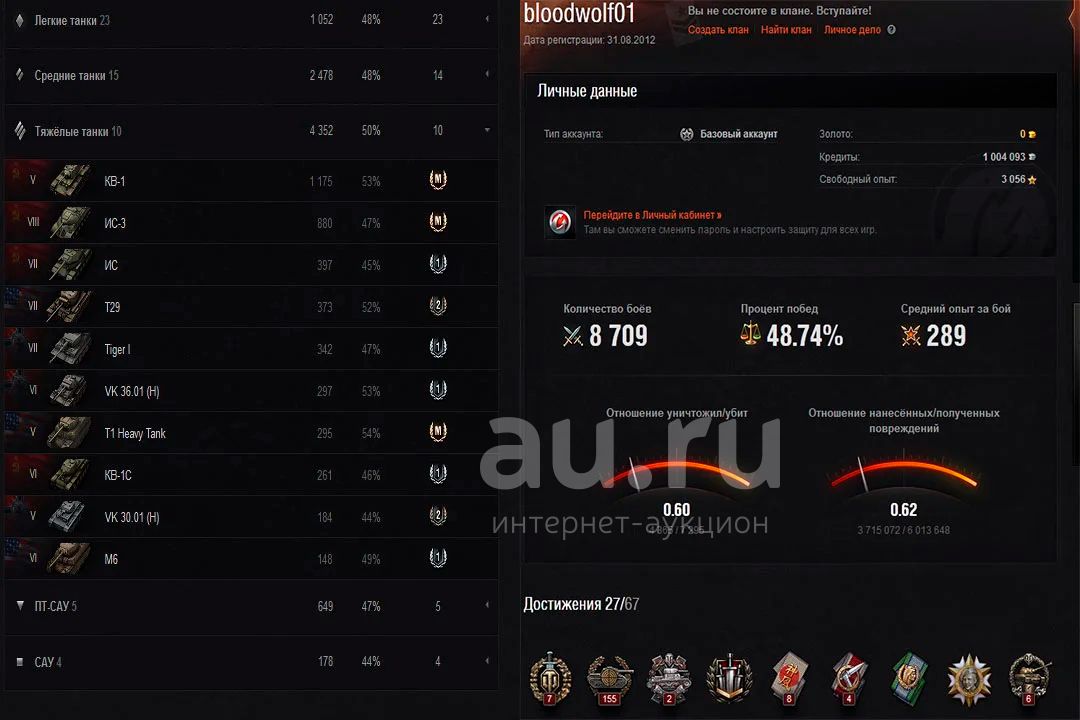Click the T29 second class badge icon
Screen dimensions: 1080x720
pyautogui.click(x=438, y=306)
